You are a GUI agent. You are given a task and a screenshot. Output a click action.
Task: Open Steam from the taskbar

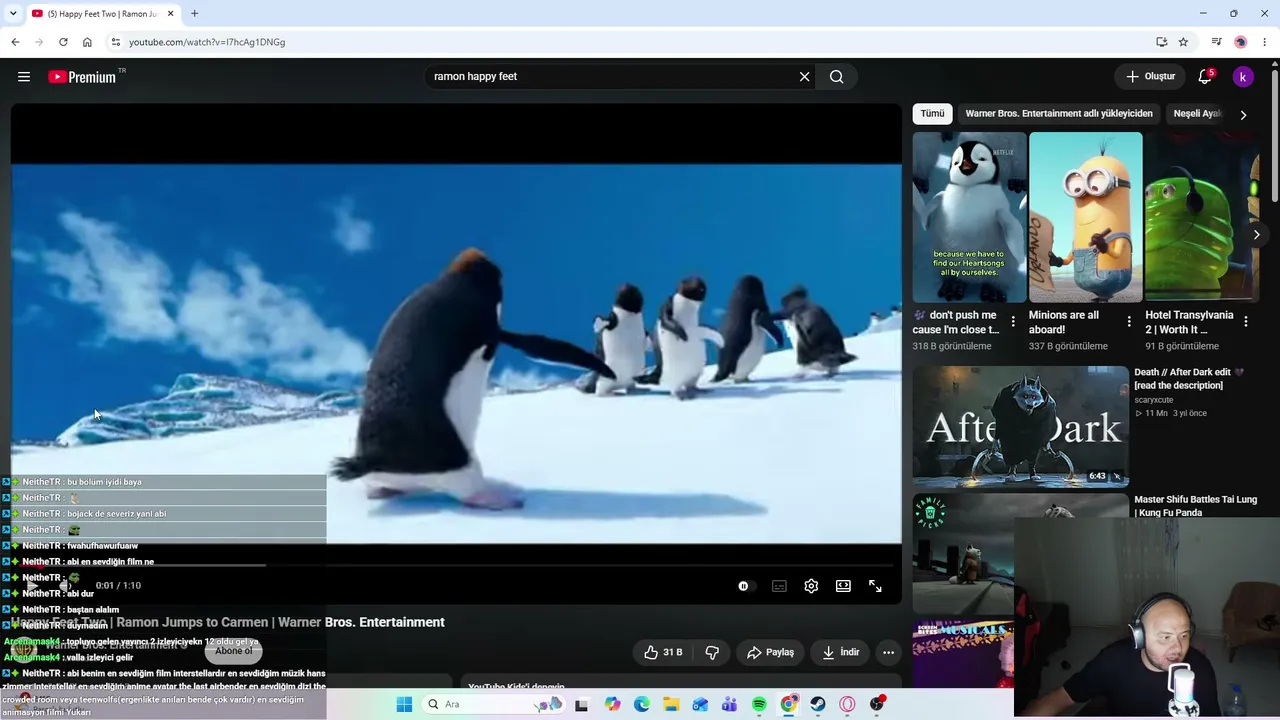pyautogui.click(x=818, y=704)
